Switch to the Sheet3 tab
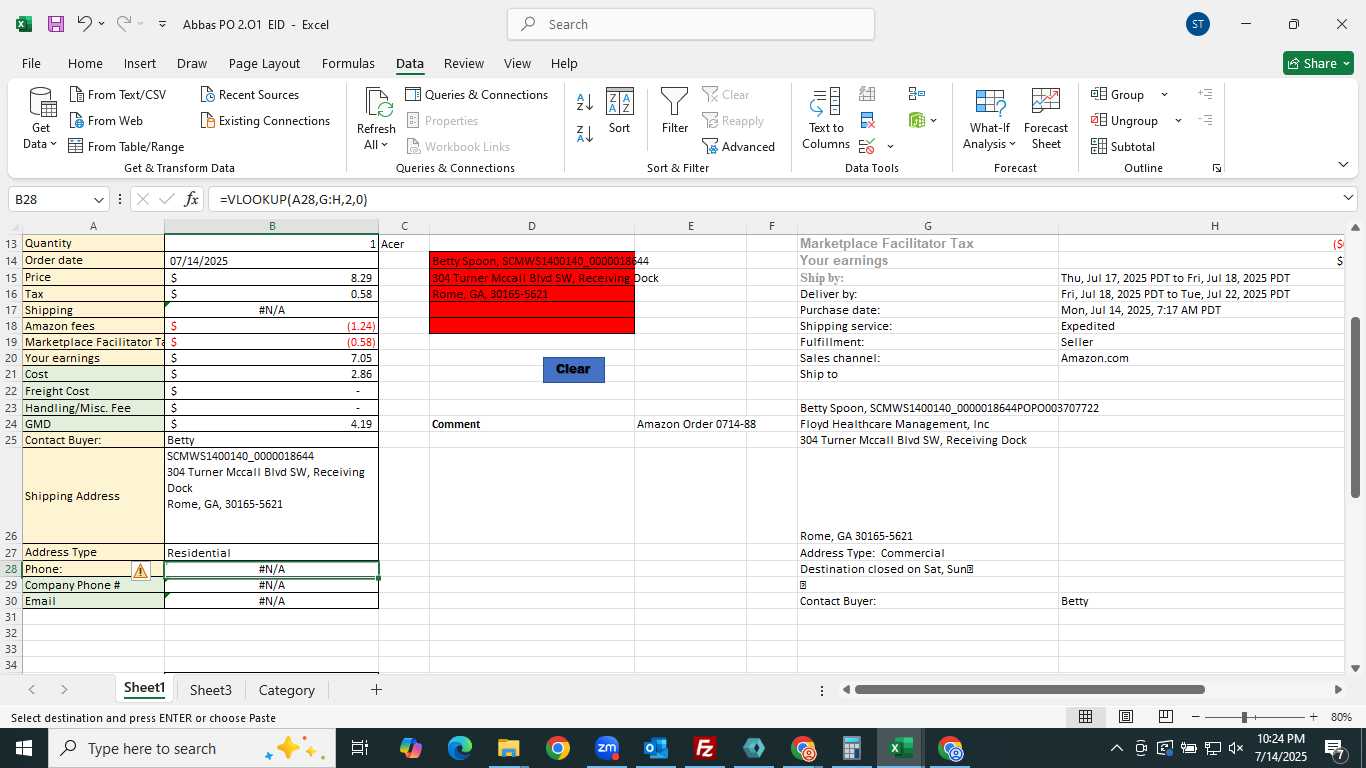The image size is (1366, 768). pyautogui.click(x=211, y=690)
